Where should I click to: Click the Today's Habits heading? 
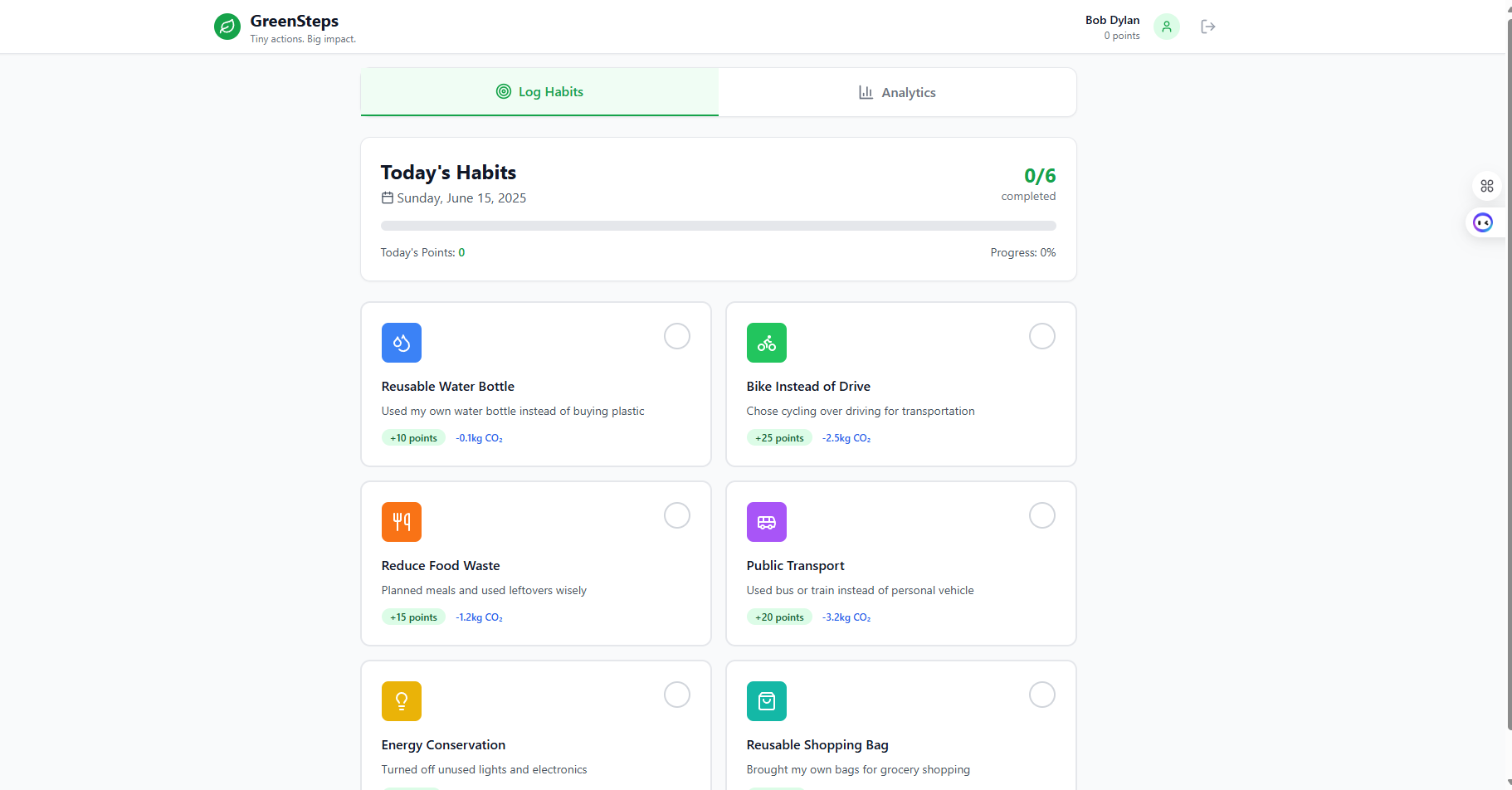448,173
